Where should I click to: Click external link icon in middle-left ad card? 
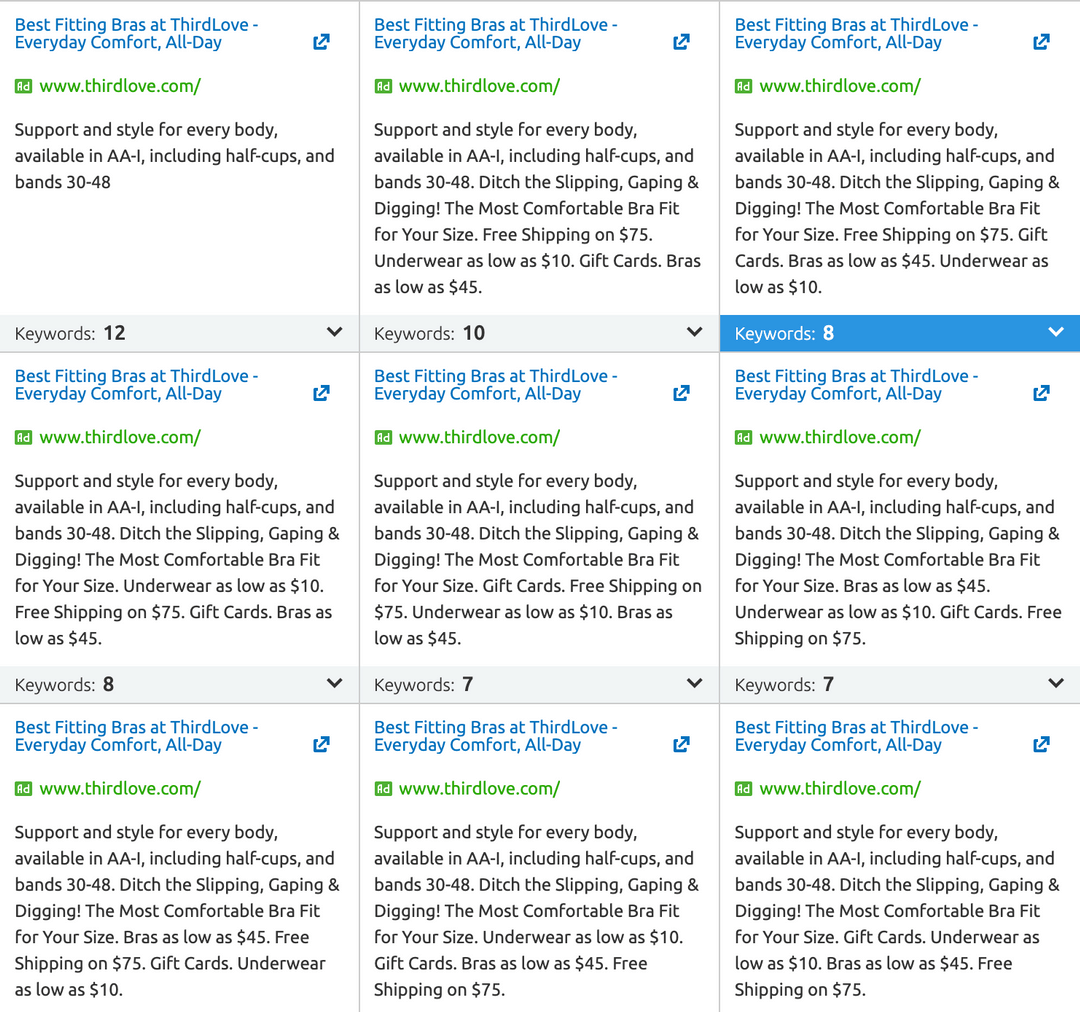click(321, 393)
